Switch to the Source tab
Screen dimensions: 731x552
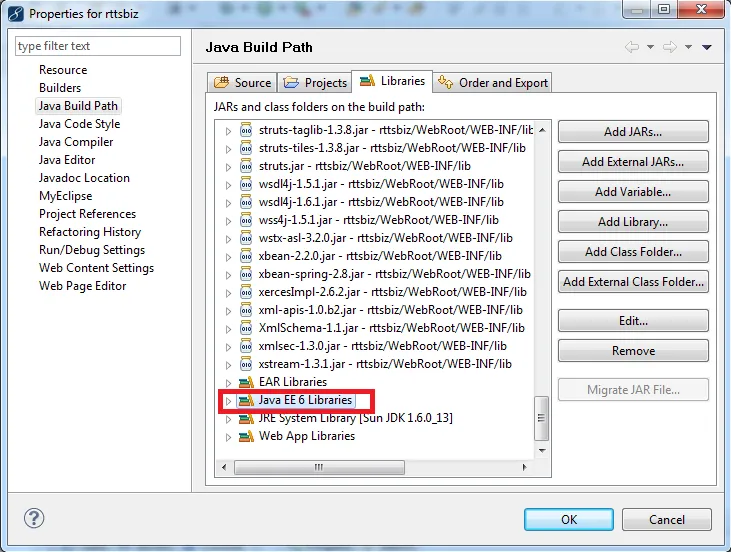tap(242, 83)
